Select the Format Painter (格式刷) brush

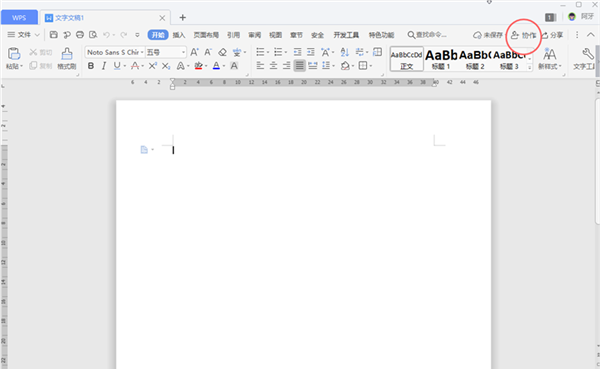pos(67,58)
